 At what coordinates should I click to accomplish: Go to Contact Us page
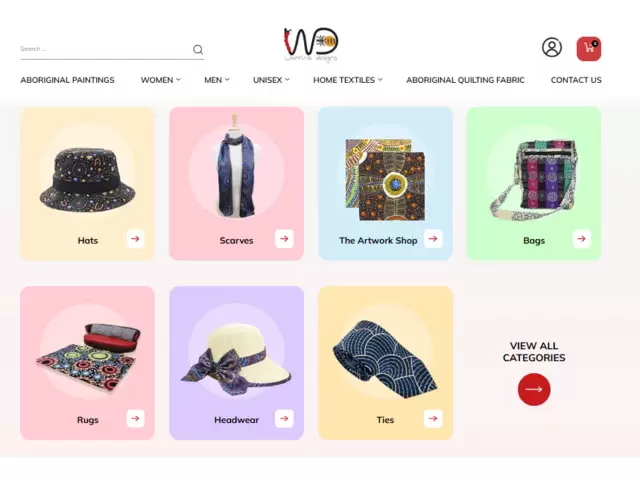[x=576, y=80]
